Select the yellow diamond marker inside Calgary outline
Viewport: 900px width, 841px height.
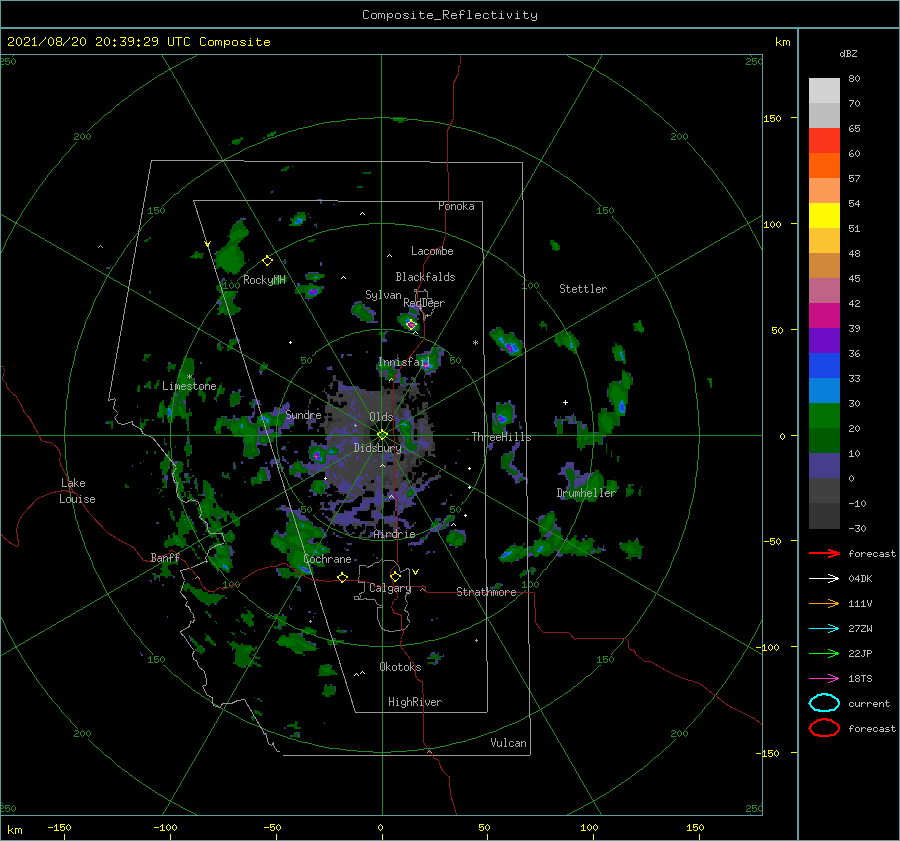click(395, 576)
